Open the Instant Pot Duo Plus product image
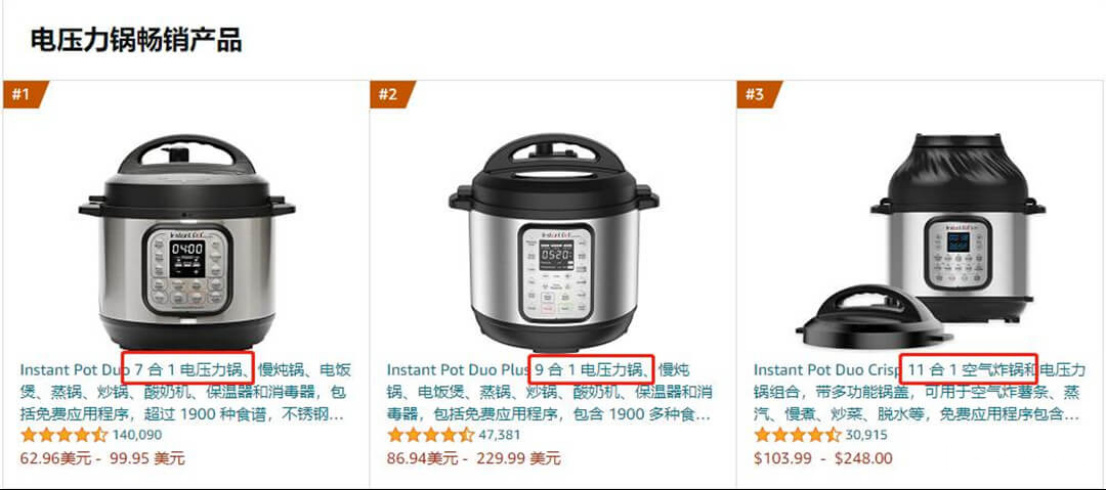 [x=554, y=242]
